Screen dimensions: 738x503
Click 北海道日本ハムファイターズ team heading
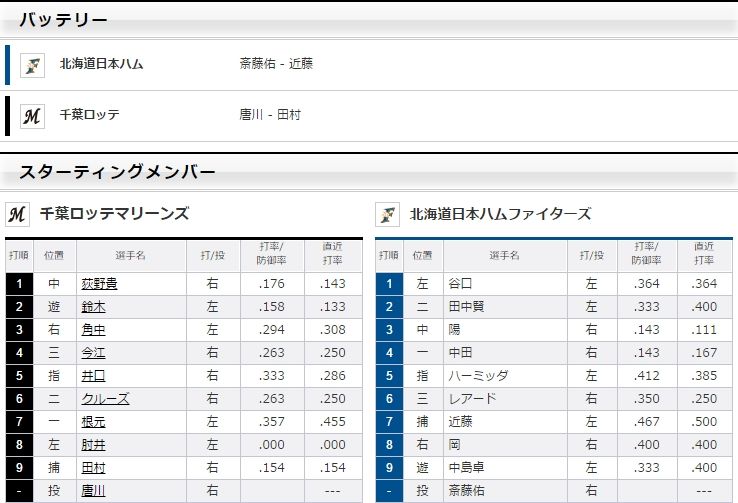(x=500, y=214)
